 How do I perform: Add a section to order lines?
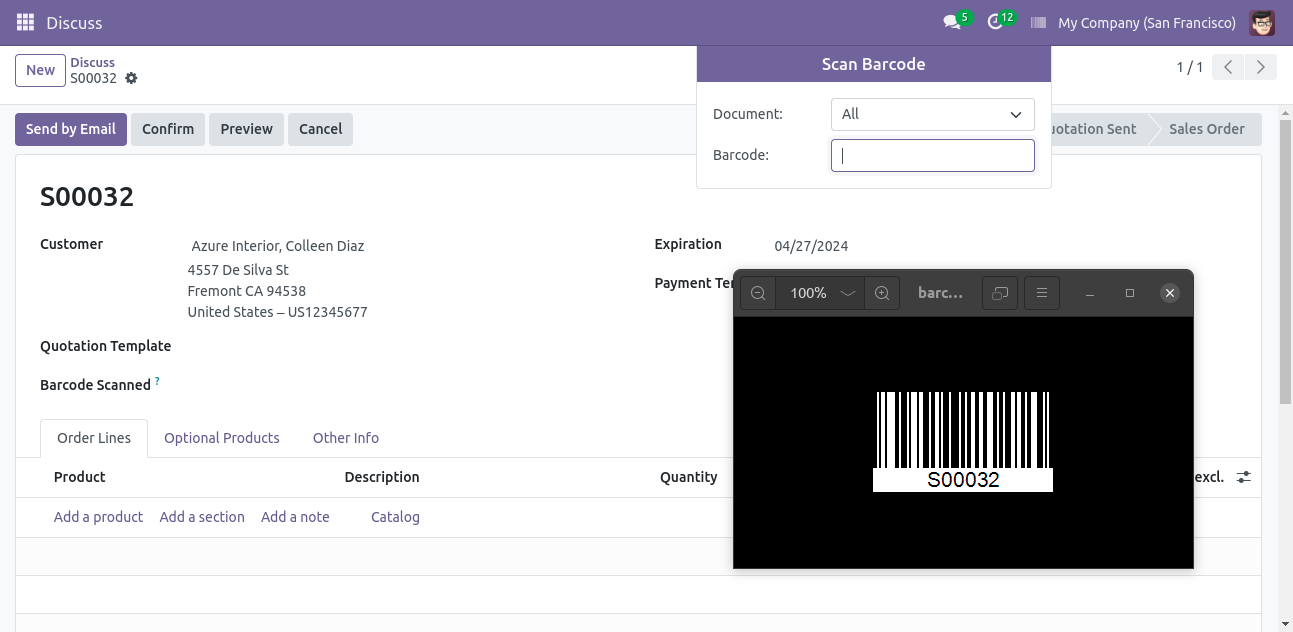click(x=202, y=517)
